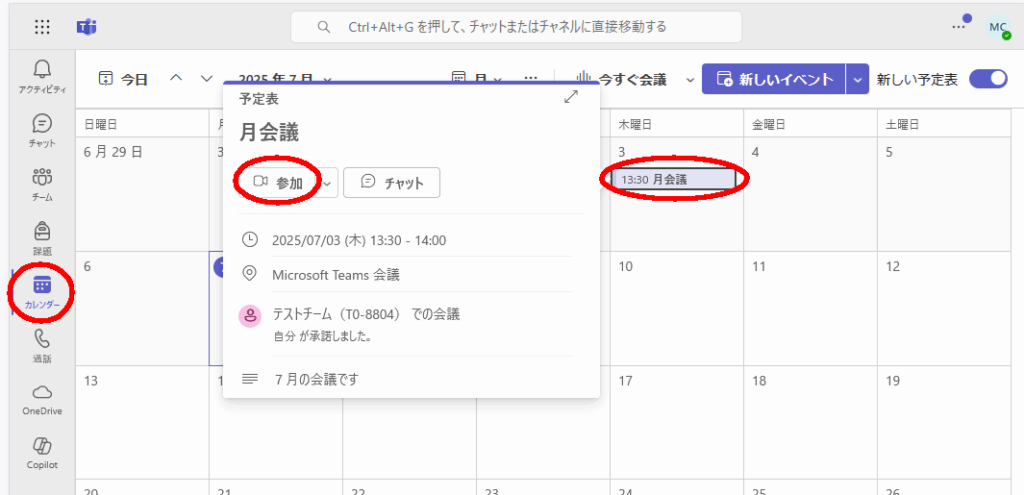Open OneDrive in the sidebar

point(42,399)
